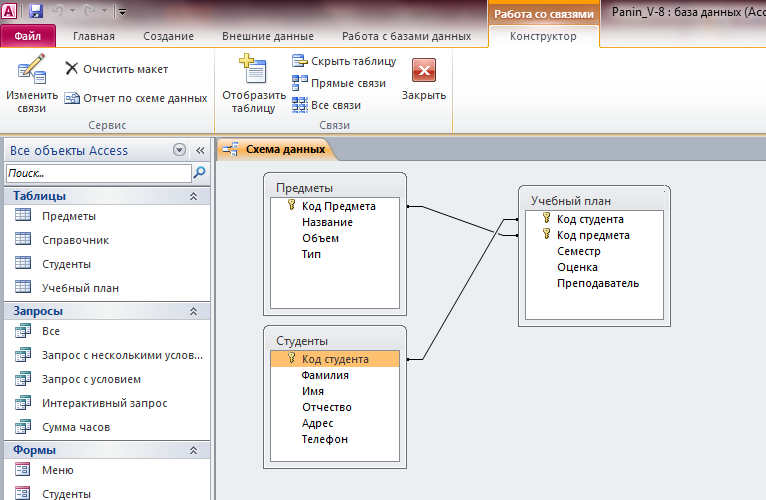
Task: Open the Внешние данные tab
Action: pos(268,36)
